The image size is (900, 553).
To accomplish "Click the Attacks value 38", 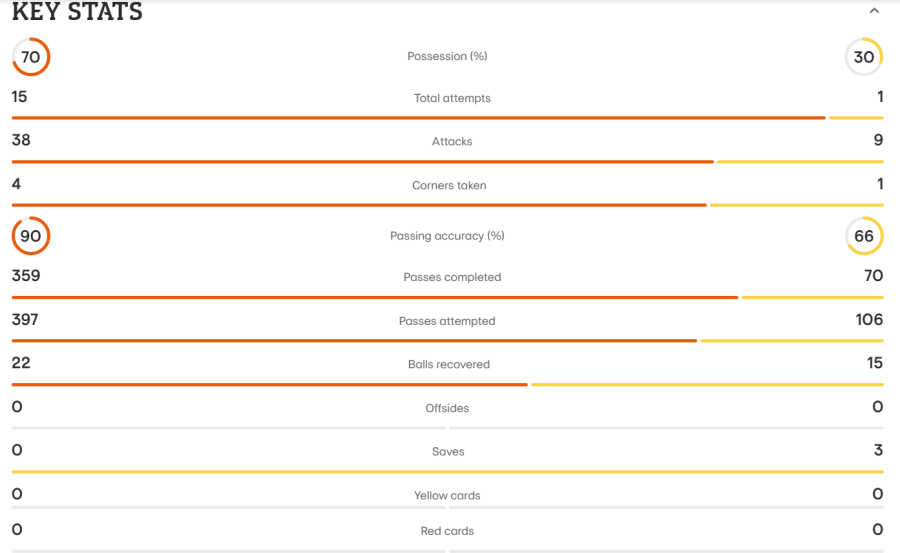I will coord(21,140).
